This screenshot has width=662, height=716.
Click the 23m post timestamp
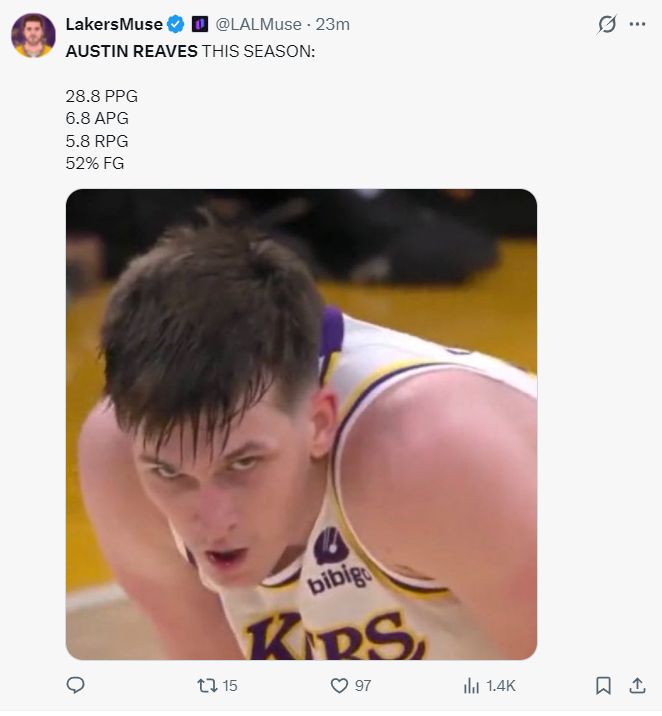tap(333, 24)
